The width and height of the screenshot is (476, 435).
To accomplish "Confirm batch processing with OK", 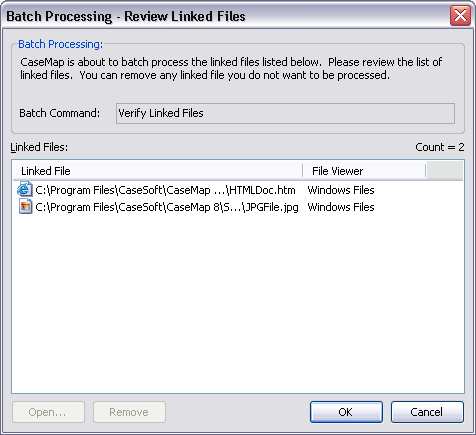I will tap(346, 412).
